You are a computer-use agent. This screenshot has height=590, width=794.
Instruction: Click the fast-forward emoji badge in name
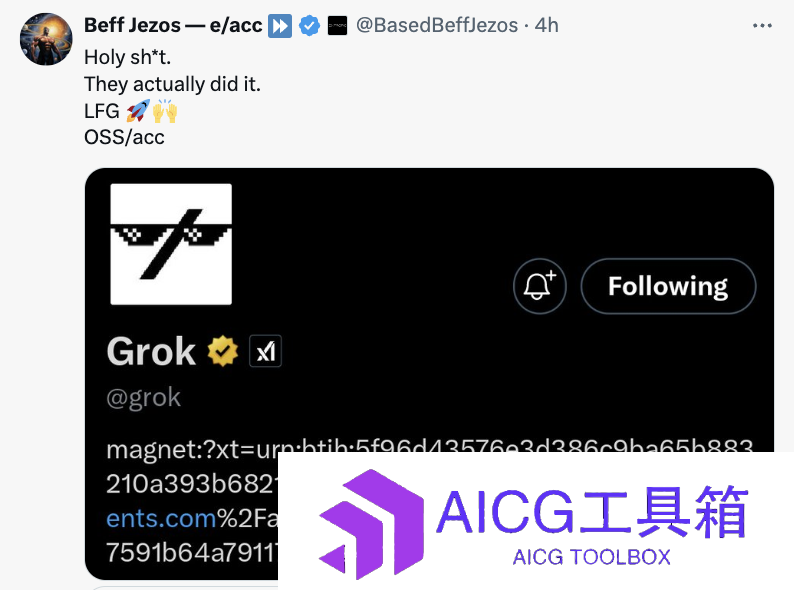(x=280, y=26)
